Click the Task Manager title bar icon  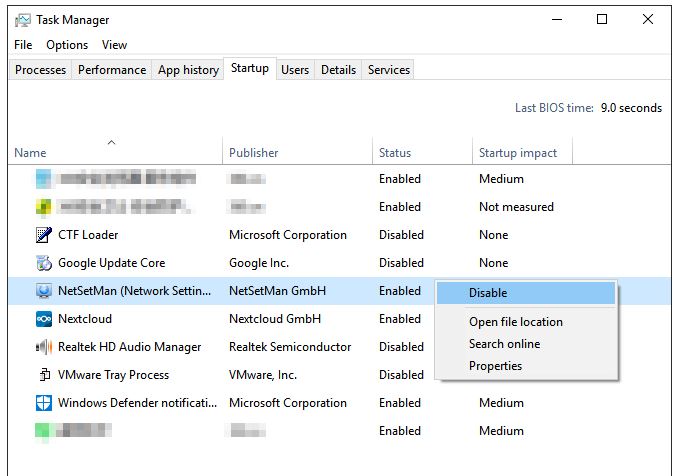tap(23, 20)
